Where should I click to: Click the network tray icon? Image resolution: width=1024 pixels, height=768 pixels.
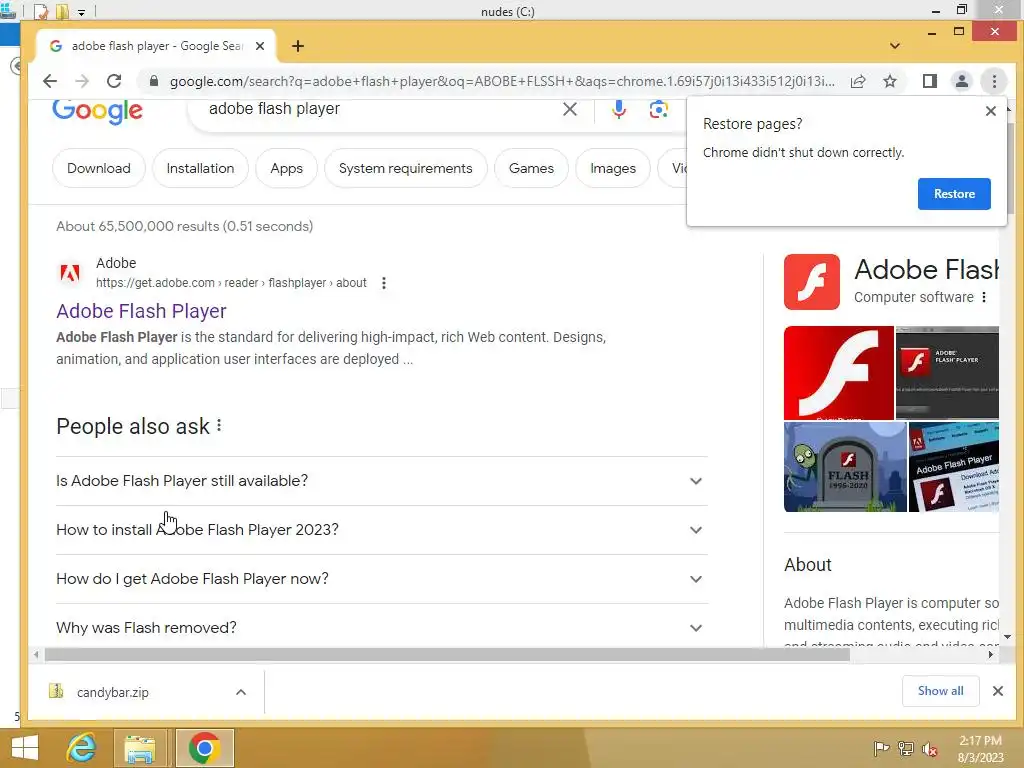click(x=905, y=748)
